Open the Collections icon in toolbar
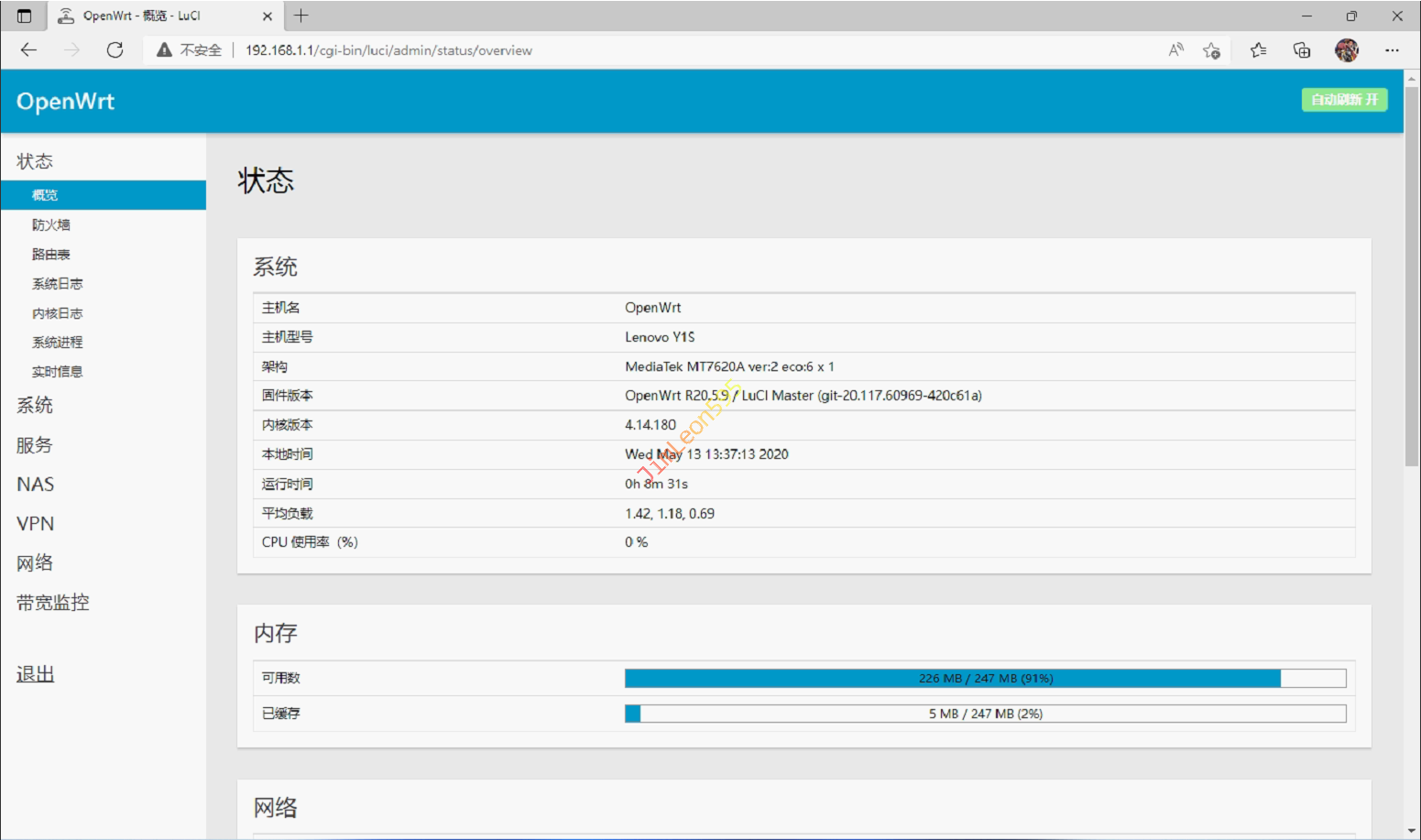Viewport: 1421px width, 840px height. 1301,50
